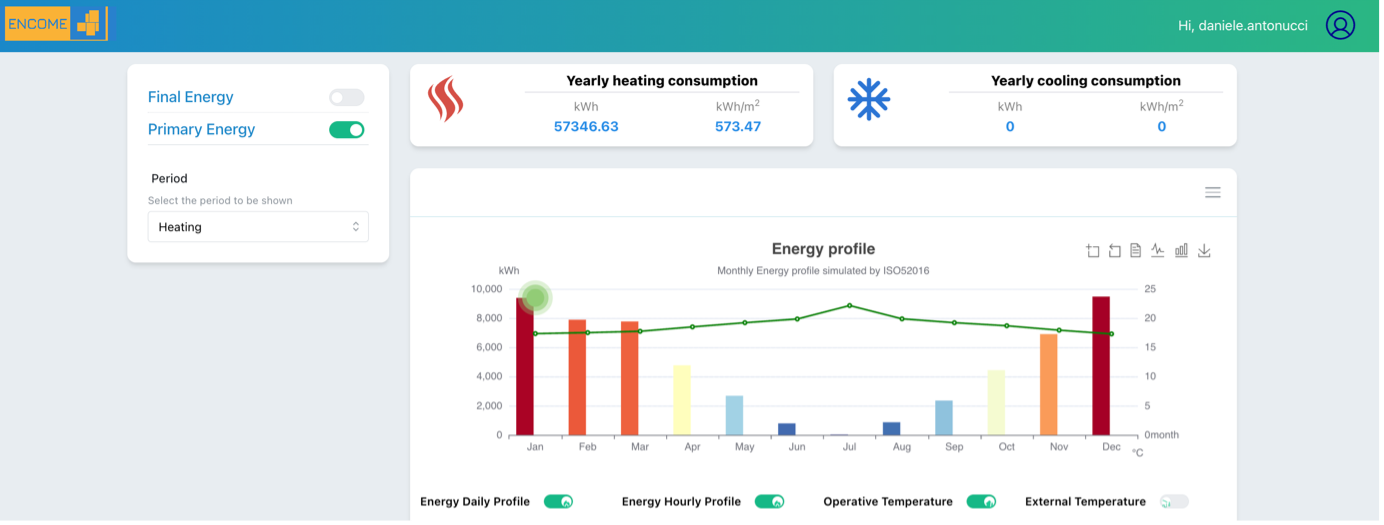Click the July temperature data point
This screenshot has width=1384, height=525.
850,305
